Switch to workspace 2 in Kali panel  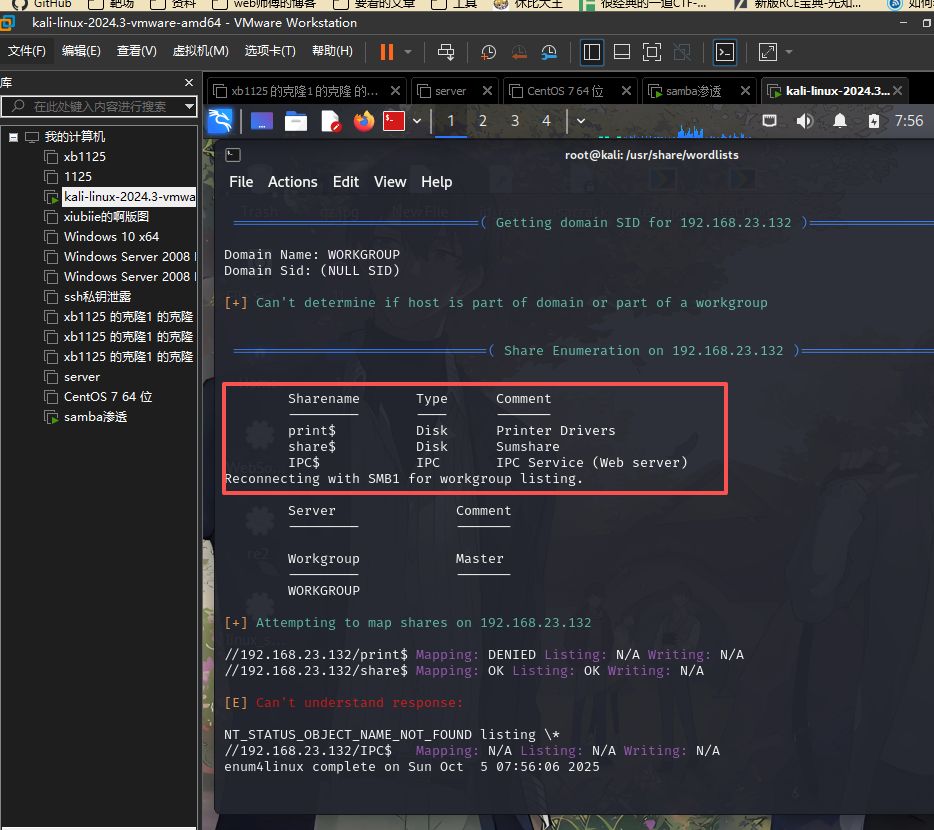pos(483,121)
